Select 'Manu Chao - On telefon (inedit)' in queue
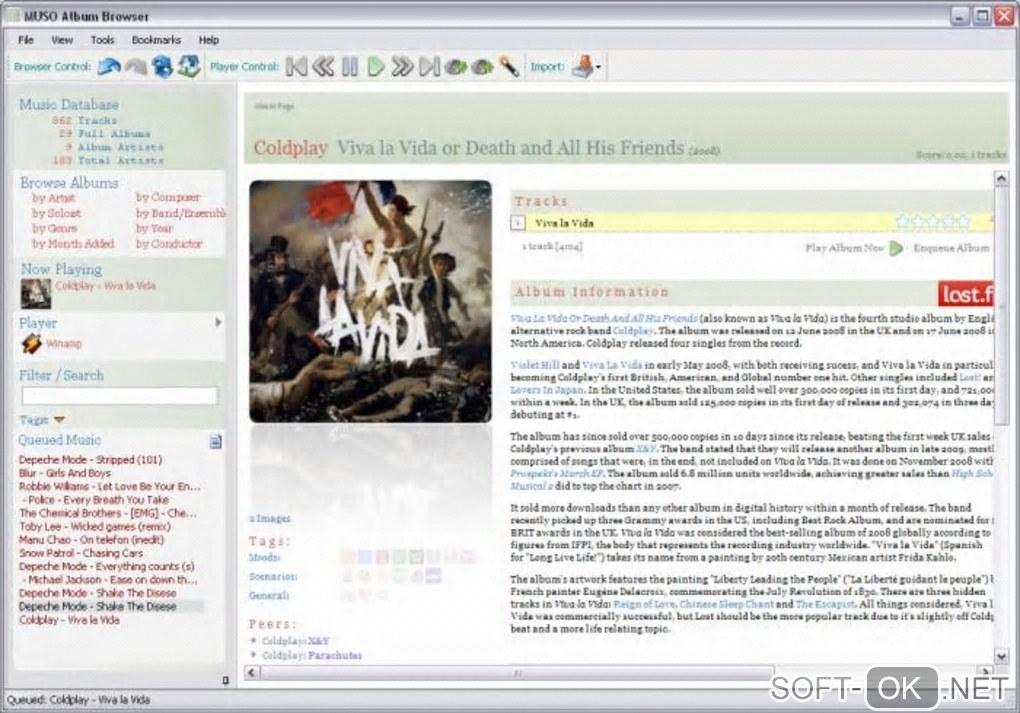1020x713 pixels. pyautogui.click(x=91, y=540)
